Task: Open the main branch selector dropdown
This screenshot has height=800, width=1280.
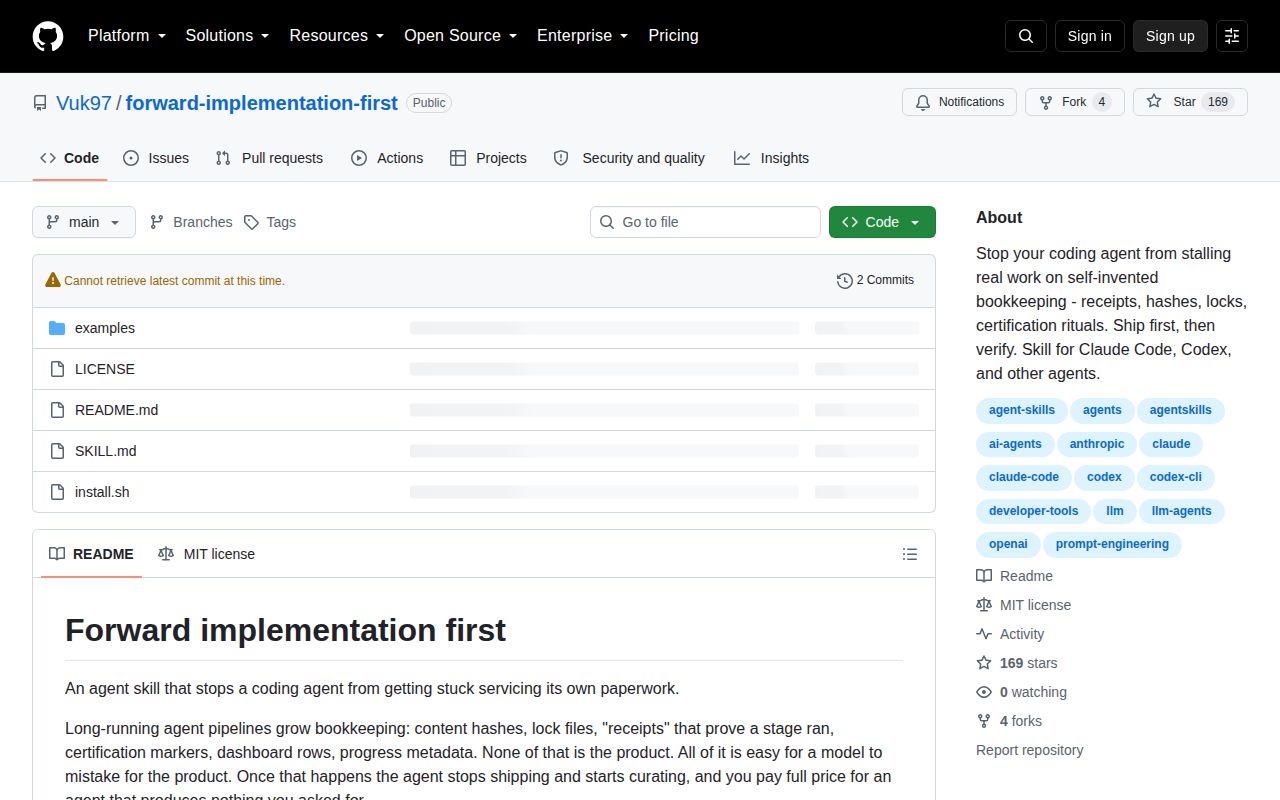Action: coord(84,222)
